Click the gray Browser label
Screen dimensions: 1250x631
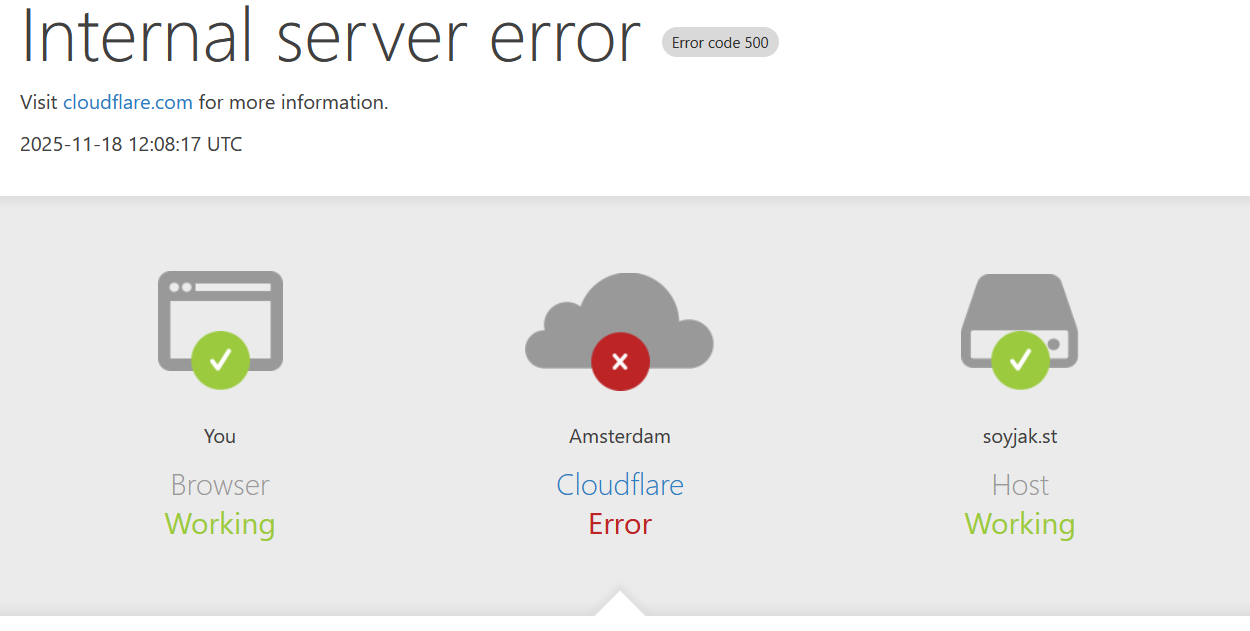point(220,485)
